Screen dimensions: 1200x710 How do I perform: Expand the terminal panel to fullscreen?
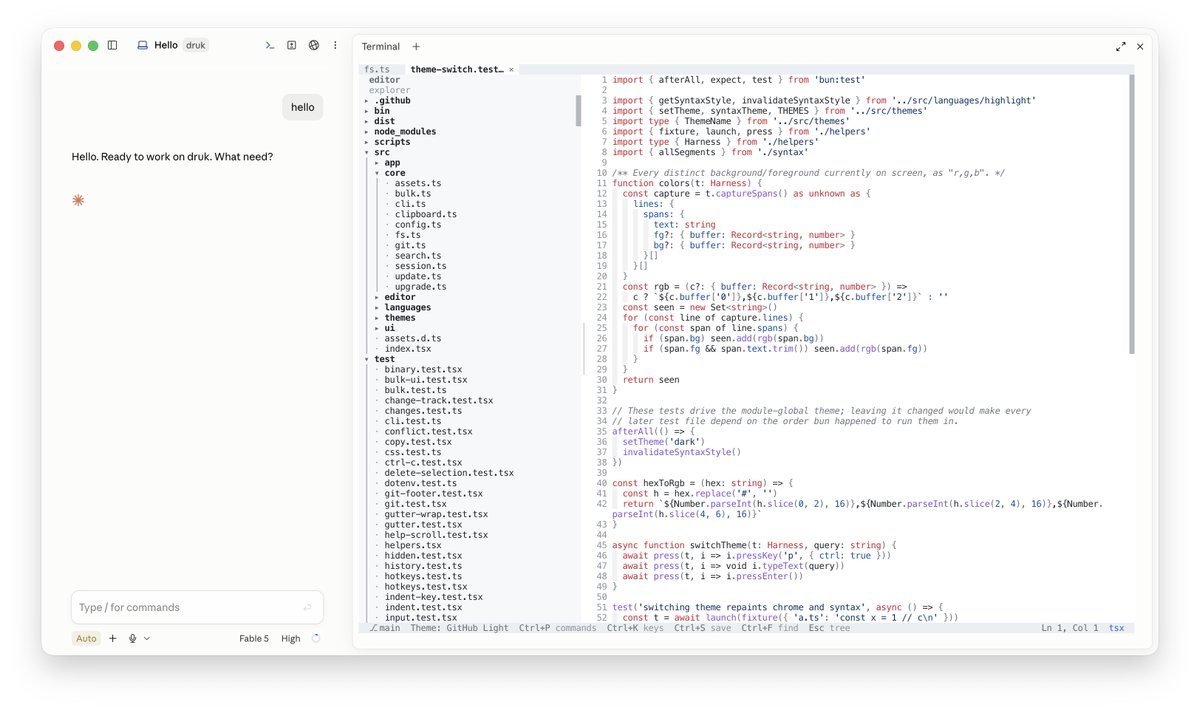[1121, 46]
